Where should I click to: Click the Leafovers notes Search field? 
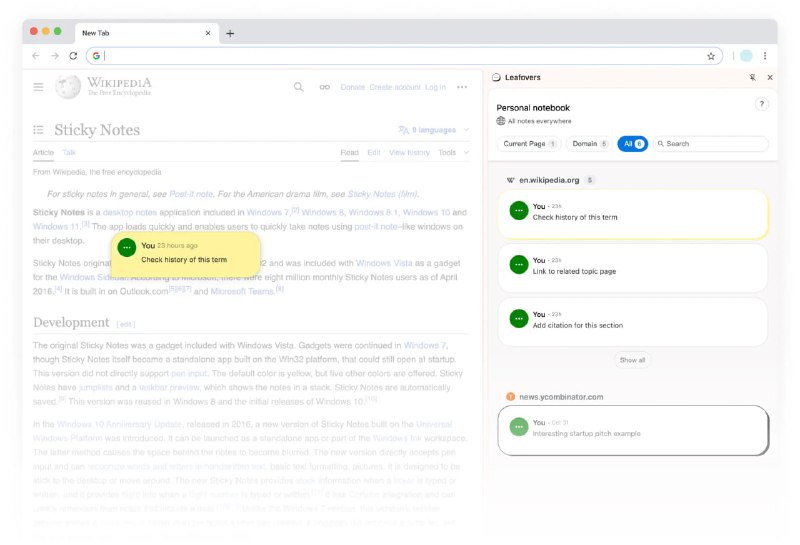pyautogui.click(x=711, y=144)
